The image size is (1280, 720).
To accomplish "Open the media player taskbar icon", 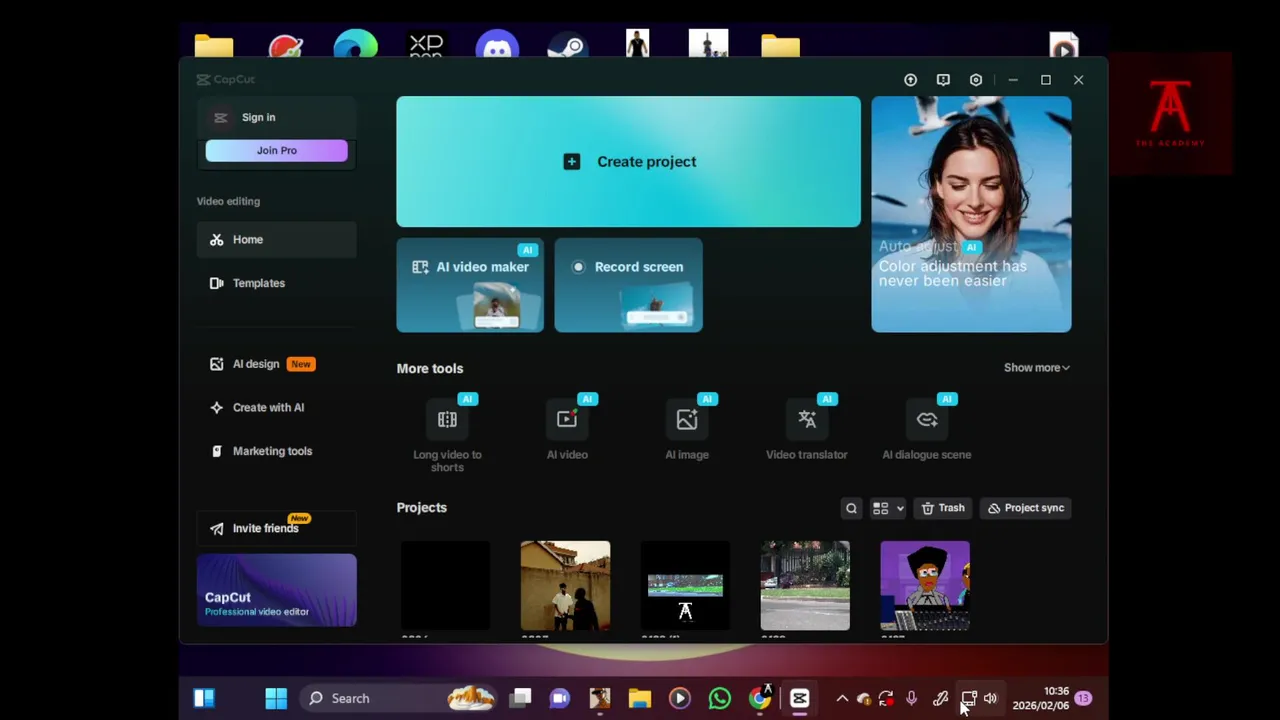I will tap(679, 698).
